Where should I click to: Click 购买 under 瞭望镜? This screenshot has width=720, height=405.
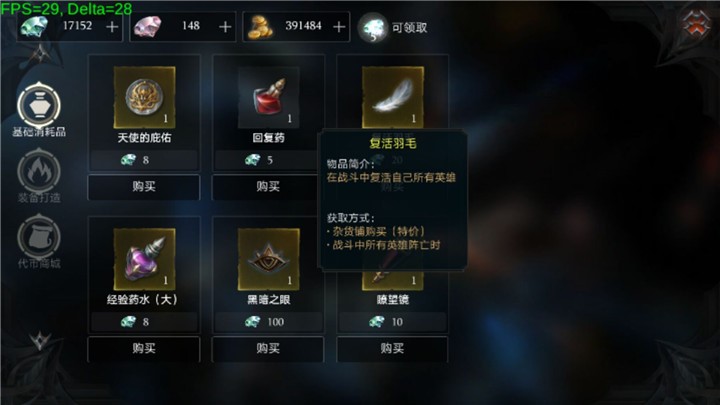[392, 349]
